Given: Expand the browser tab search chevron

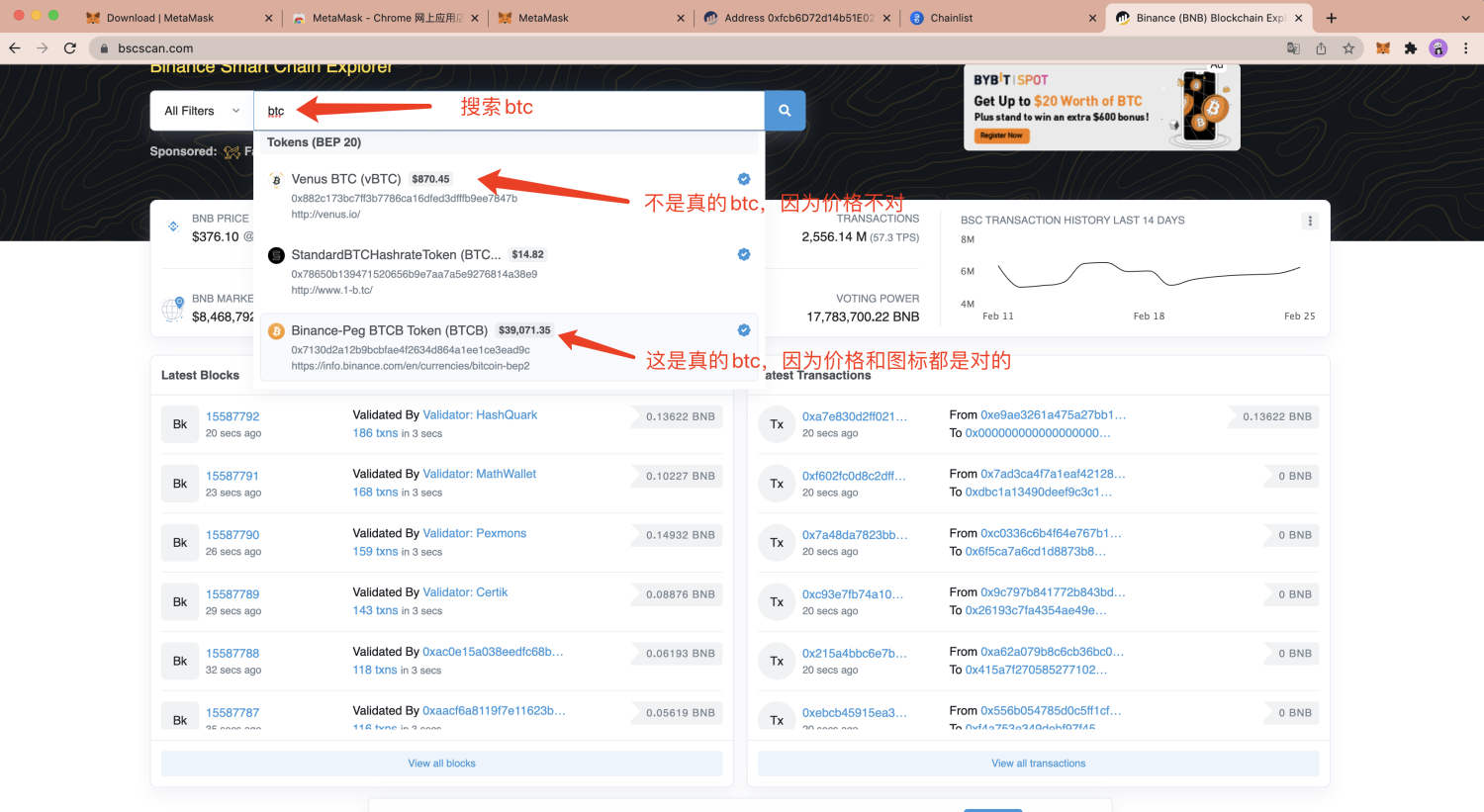Looking at the screenshot, I should click(x=1465, y=18).
